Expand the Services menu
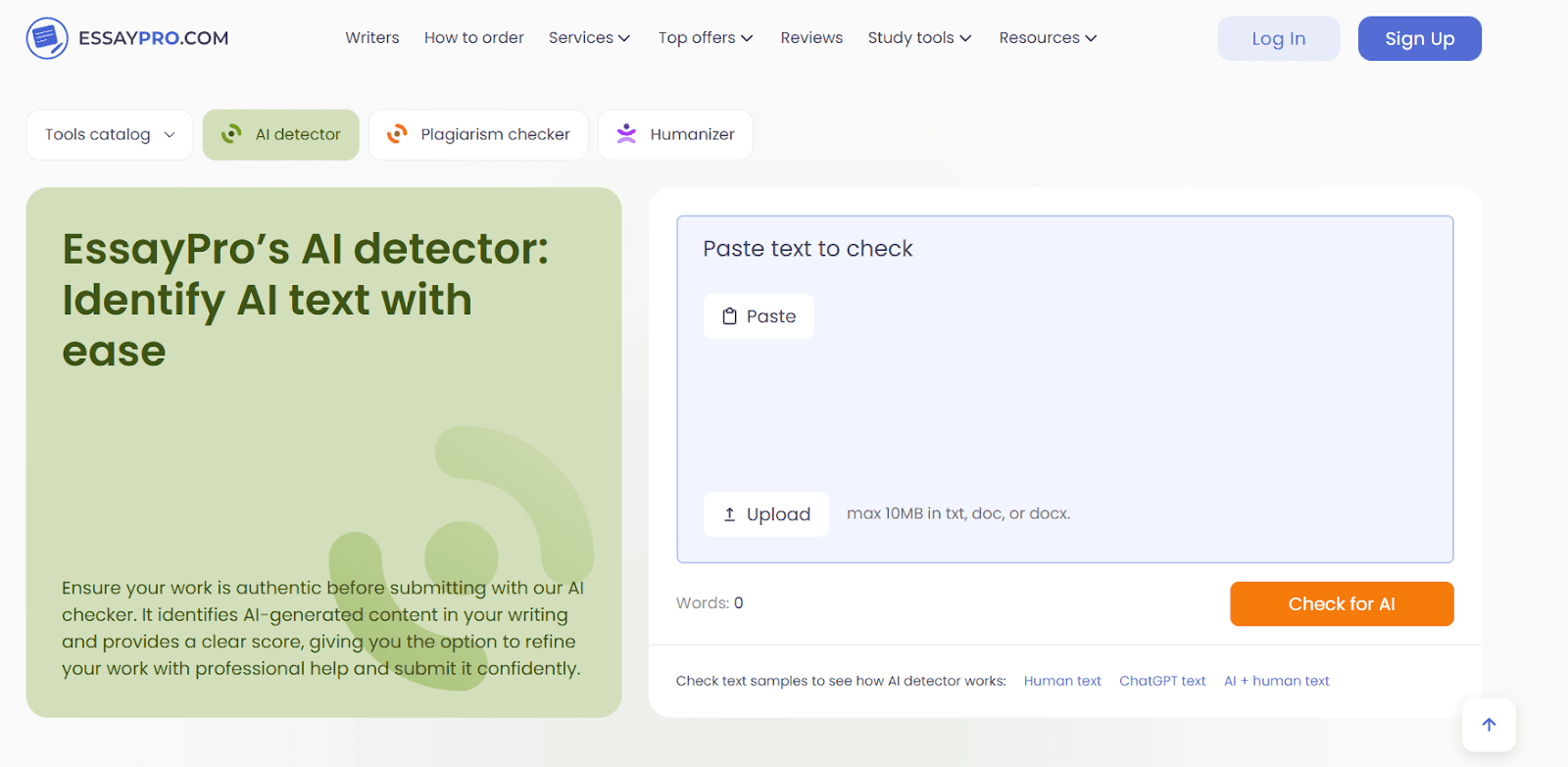The height and width of the screenshot is (767, 1568). pyautogui.click(x=589, y=38)
